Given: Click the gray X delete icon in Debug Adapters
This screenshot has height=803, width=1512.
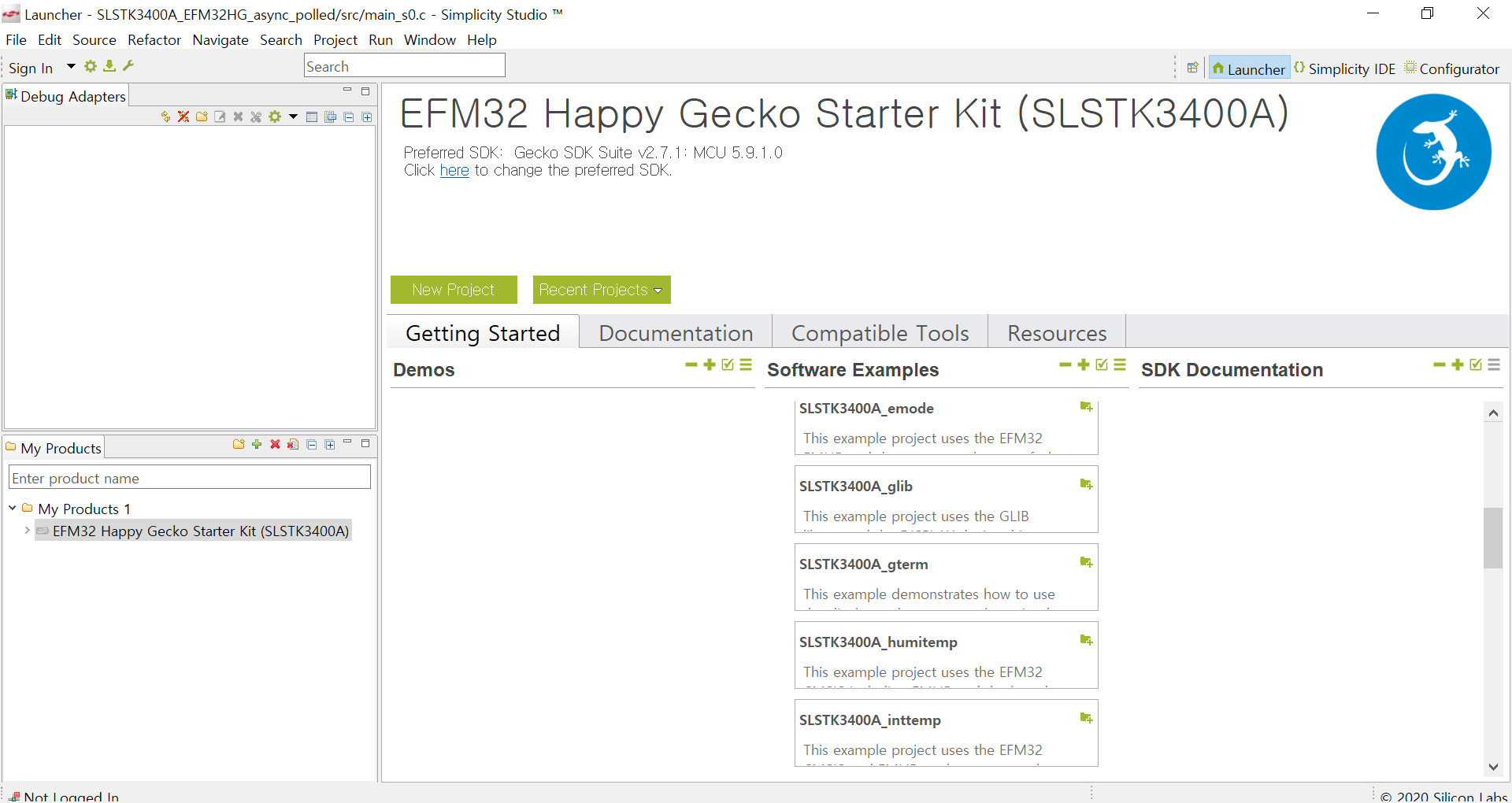Looking at the screenshot, I should pos(238,117).
